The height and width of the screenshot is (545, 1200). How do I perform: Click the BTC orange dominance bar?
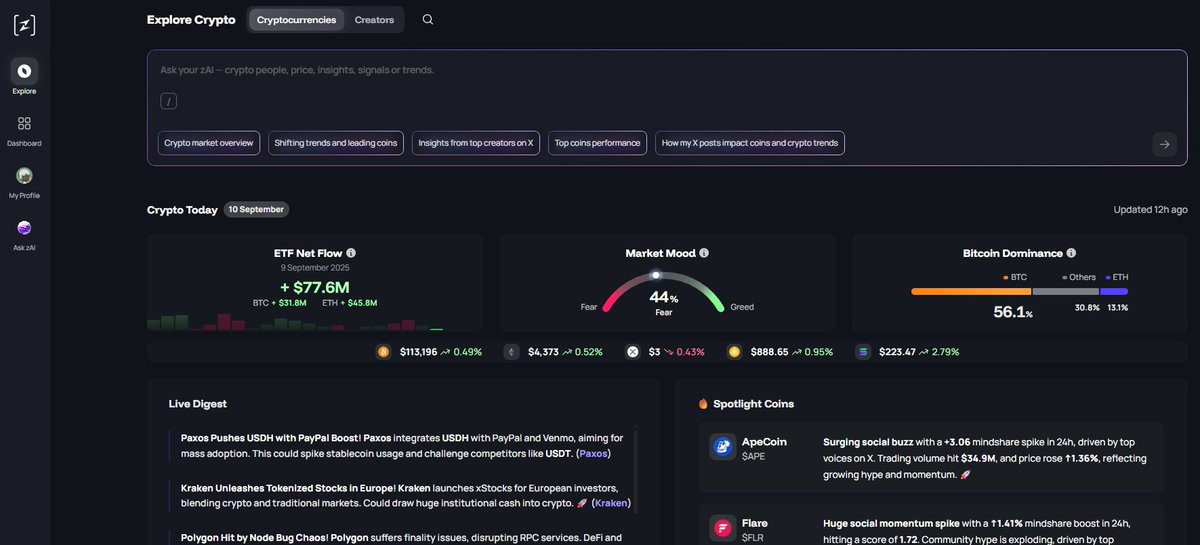[970, 291]
